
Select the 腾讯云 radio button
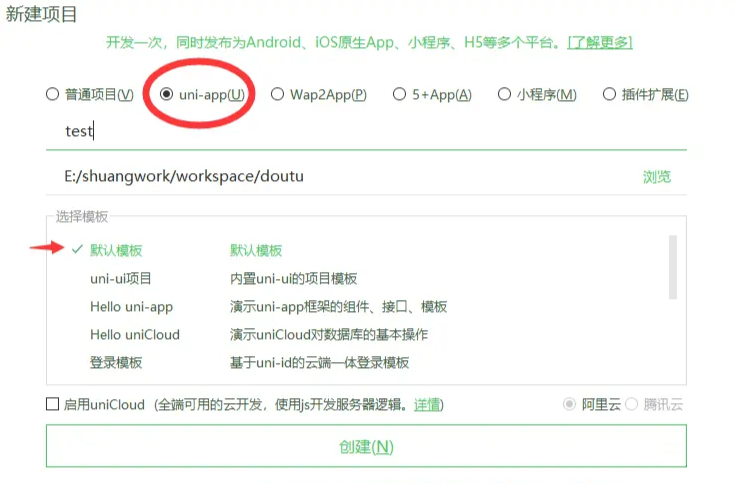(x=631, y=405)
